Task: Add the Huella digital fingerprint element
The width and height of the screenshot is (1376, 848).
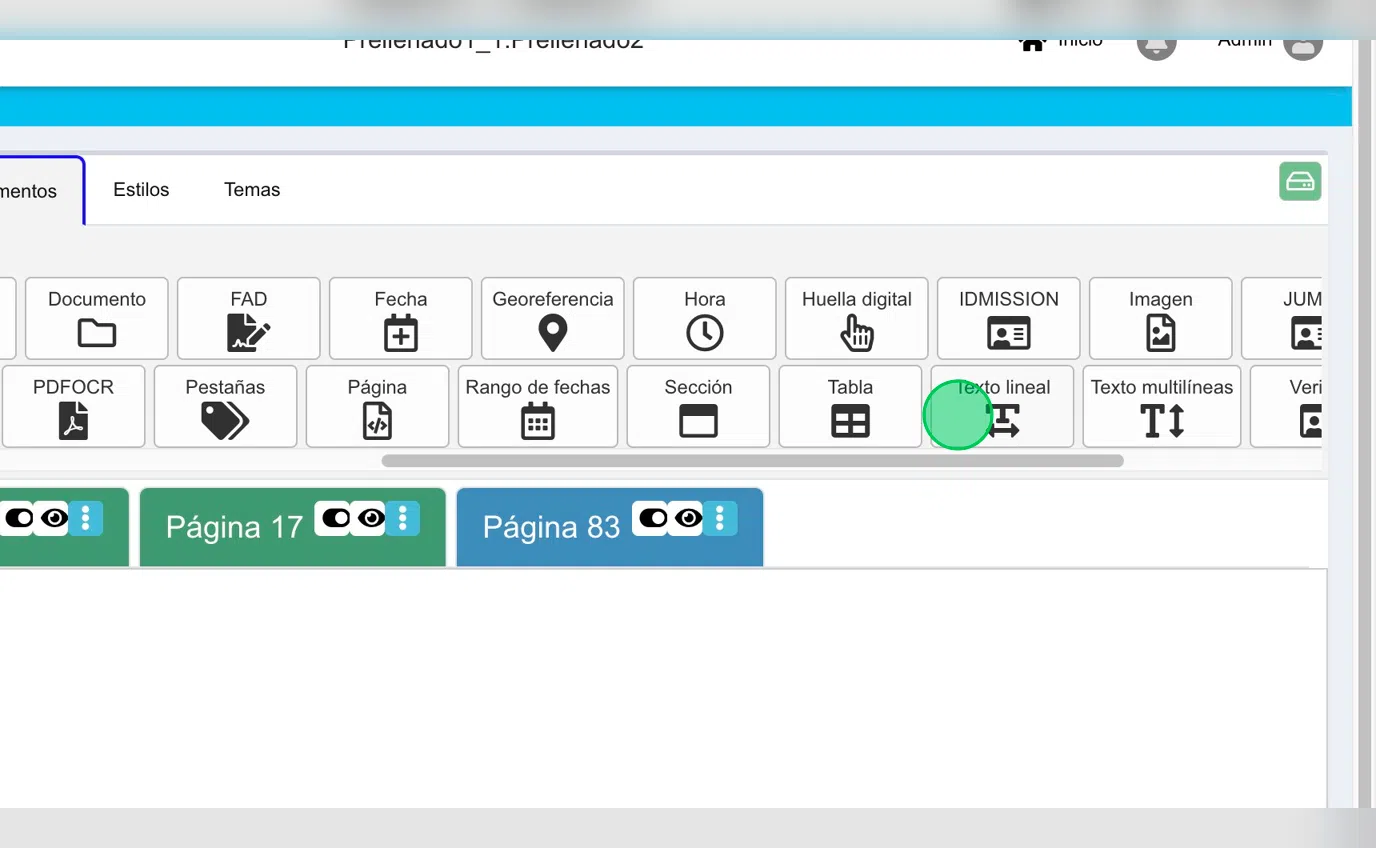Action: [x=856, y=318]
